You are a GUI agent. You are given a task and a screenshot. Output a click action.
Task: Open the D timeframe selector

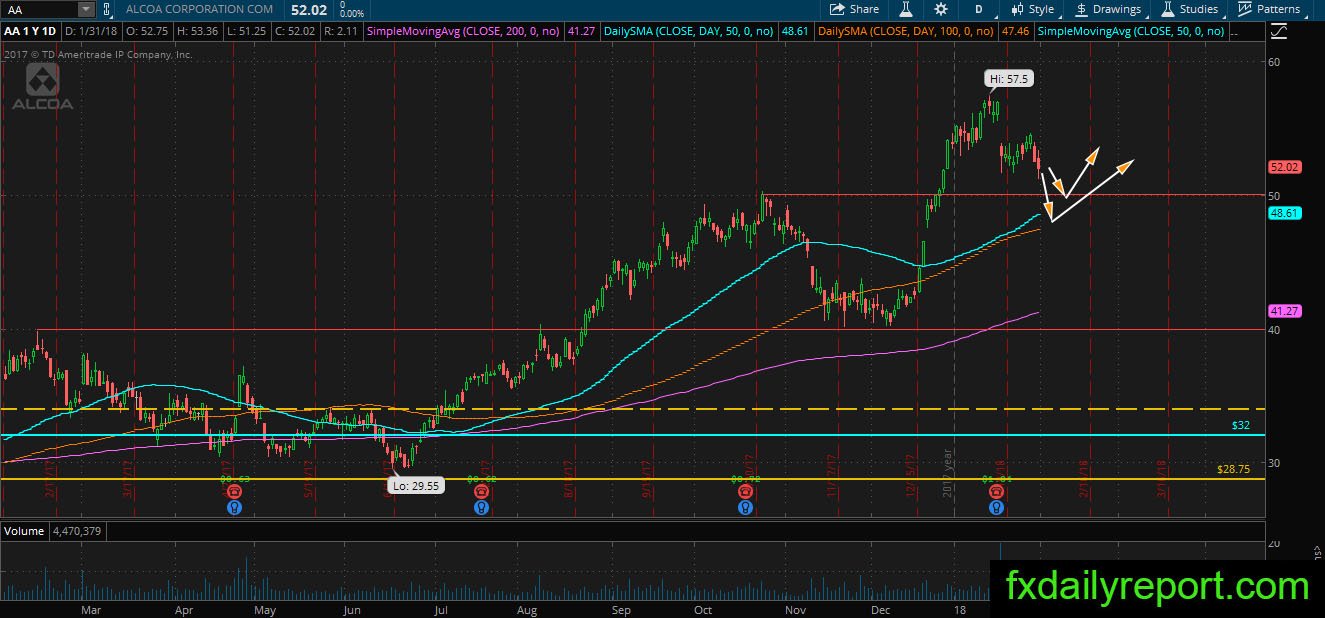(x=977, y=9)
